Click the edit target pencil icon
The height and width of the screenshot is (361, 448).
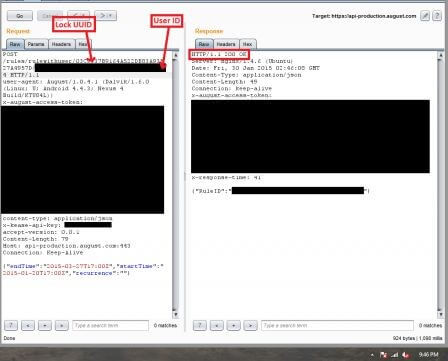click(x=425, y=16)
